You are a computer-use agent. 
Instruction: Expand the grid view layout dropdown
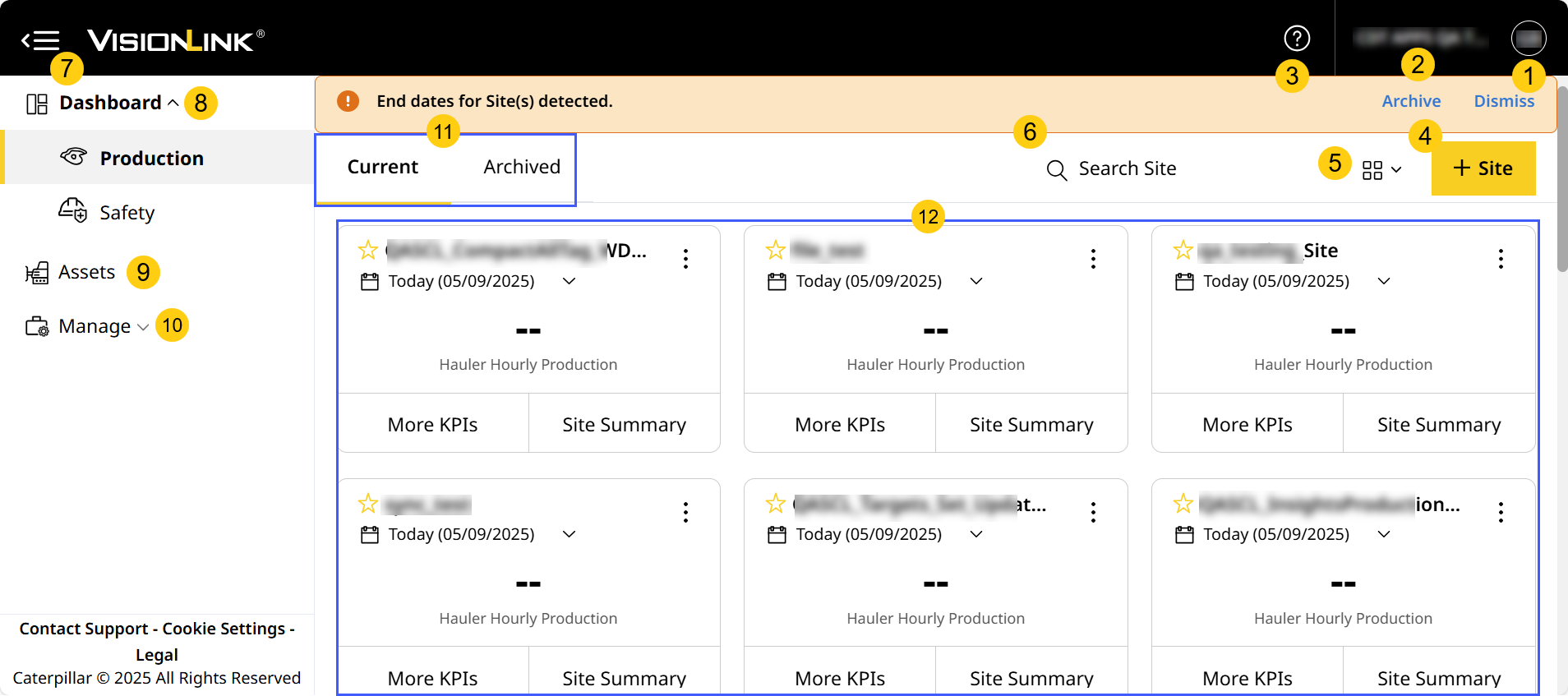pos(1381,170)
